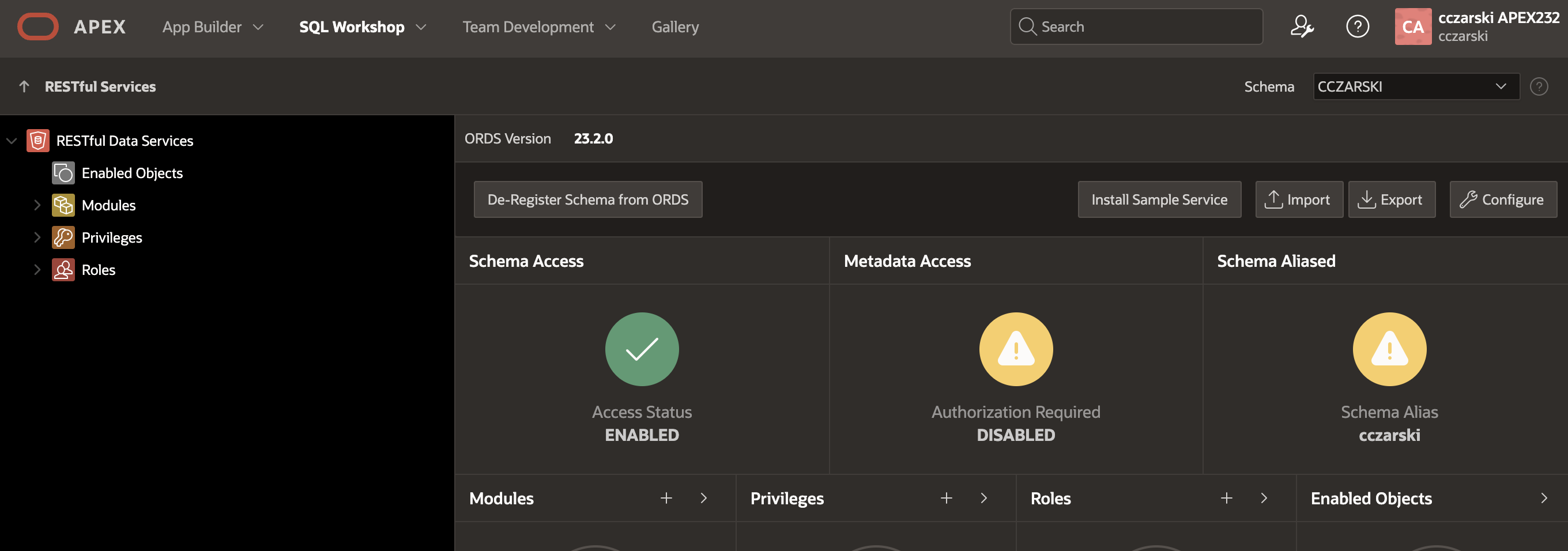The height and width of the screenshot is (551, 1568).
Task: Open the App Builder menu
Action: pyautogui.click(x=213, y=27)
